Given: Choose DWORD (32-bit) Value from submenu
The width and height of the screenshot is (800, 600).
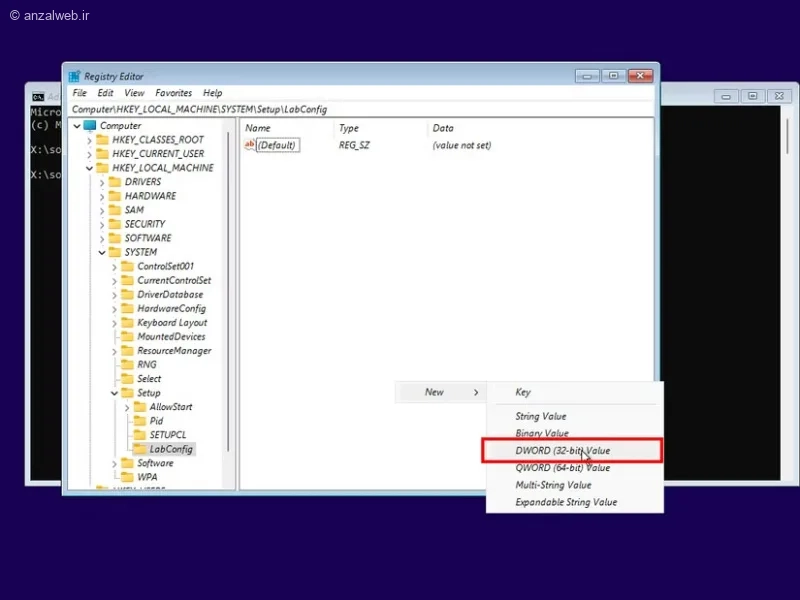Looking at the screenshot, I should [562, 451].
